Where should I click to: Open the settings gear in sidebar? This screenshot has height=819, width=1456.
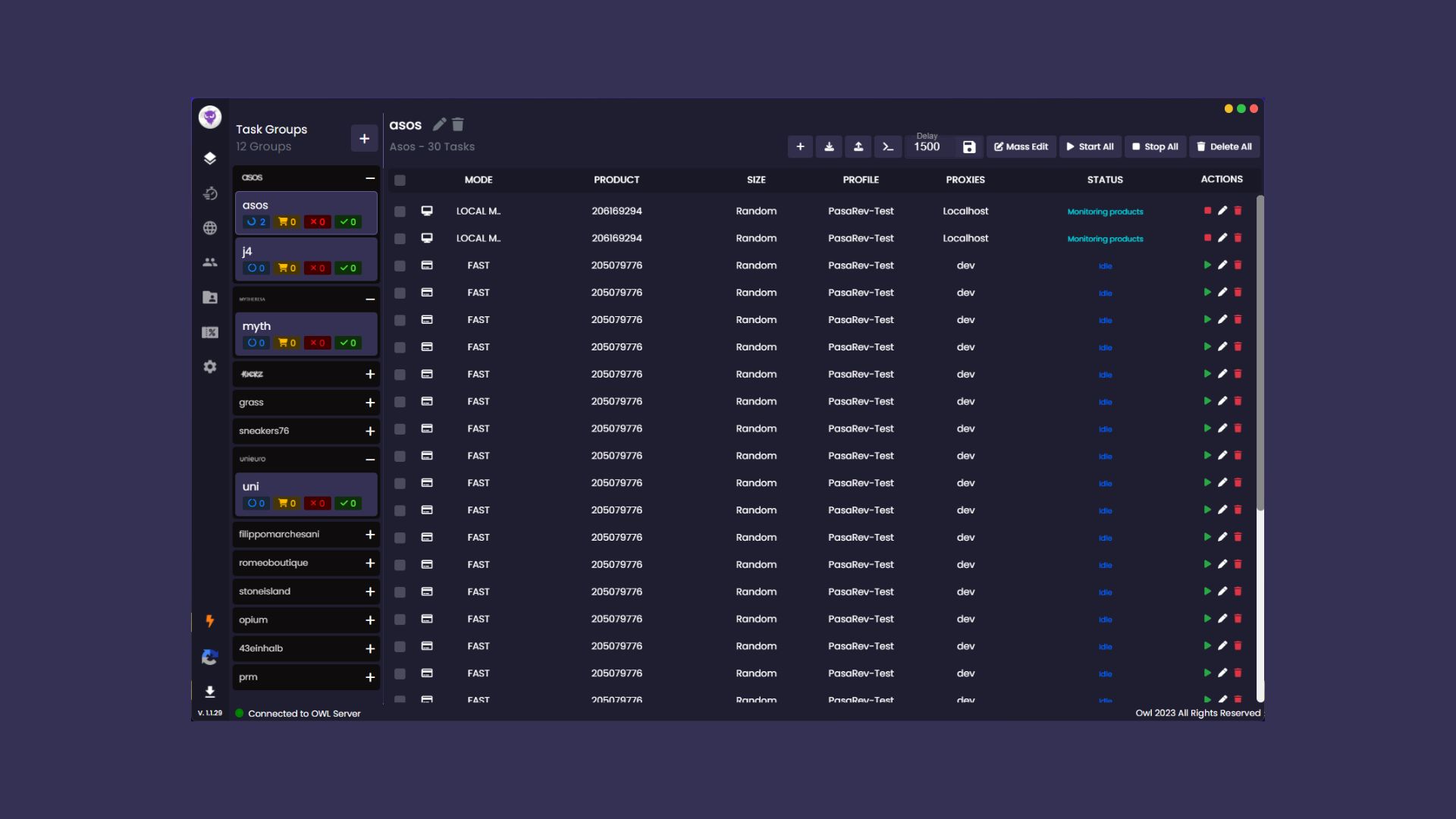tap(210, 367)
